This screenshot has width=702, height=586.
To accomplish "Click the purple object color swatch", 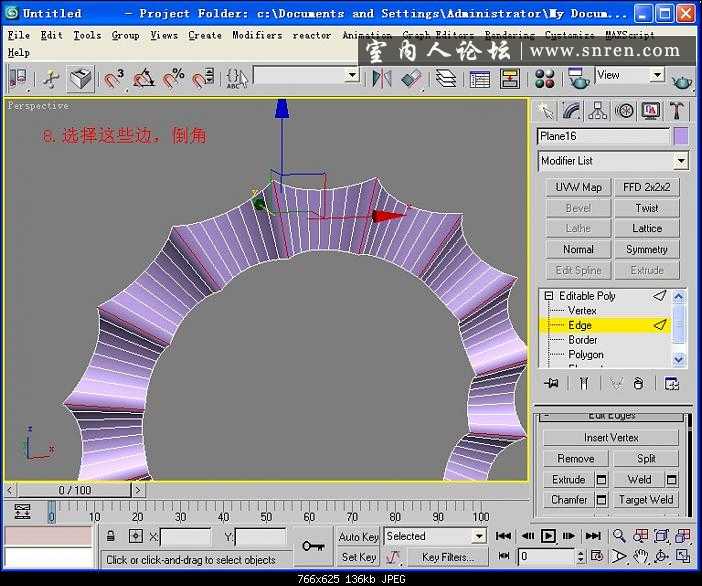I will 681,136.
